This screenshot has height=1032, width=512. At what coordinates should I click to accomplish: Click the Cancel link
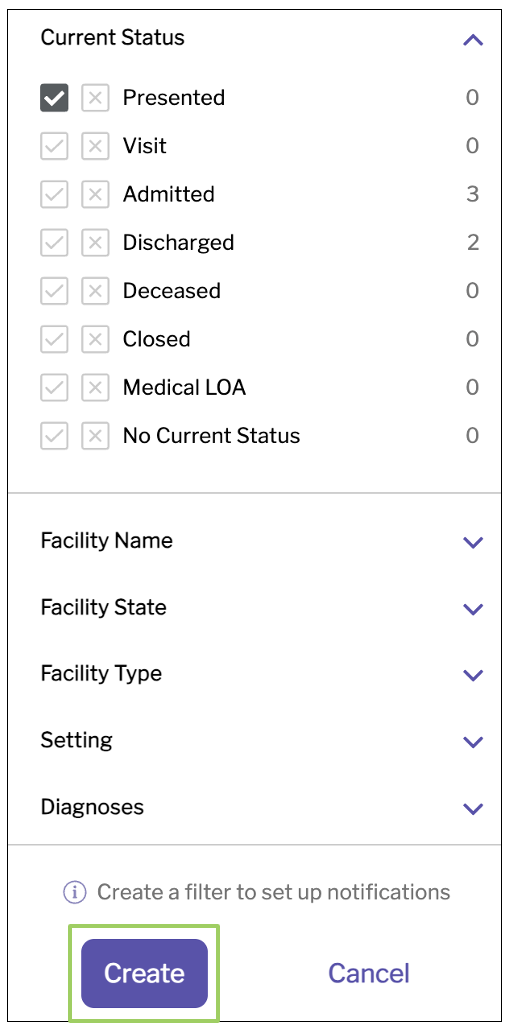369,973
